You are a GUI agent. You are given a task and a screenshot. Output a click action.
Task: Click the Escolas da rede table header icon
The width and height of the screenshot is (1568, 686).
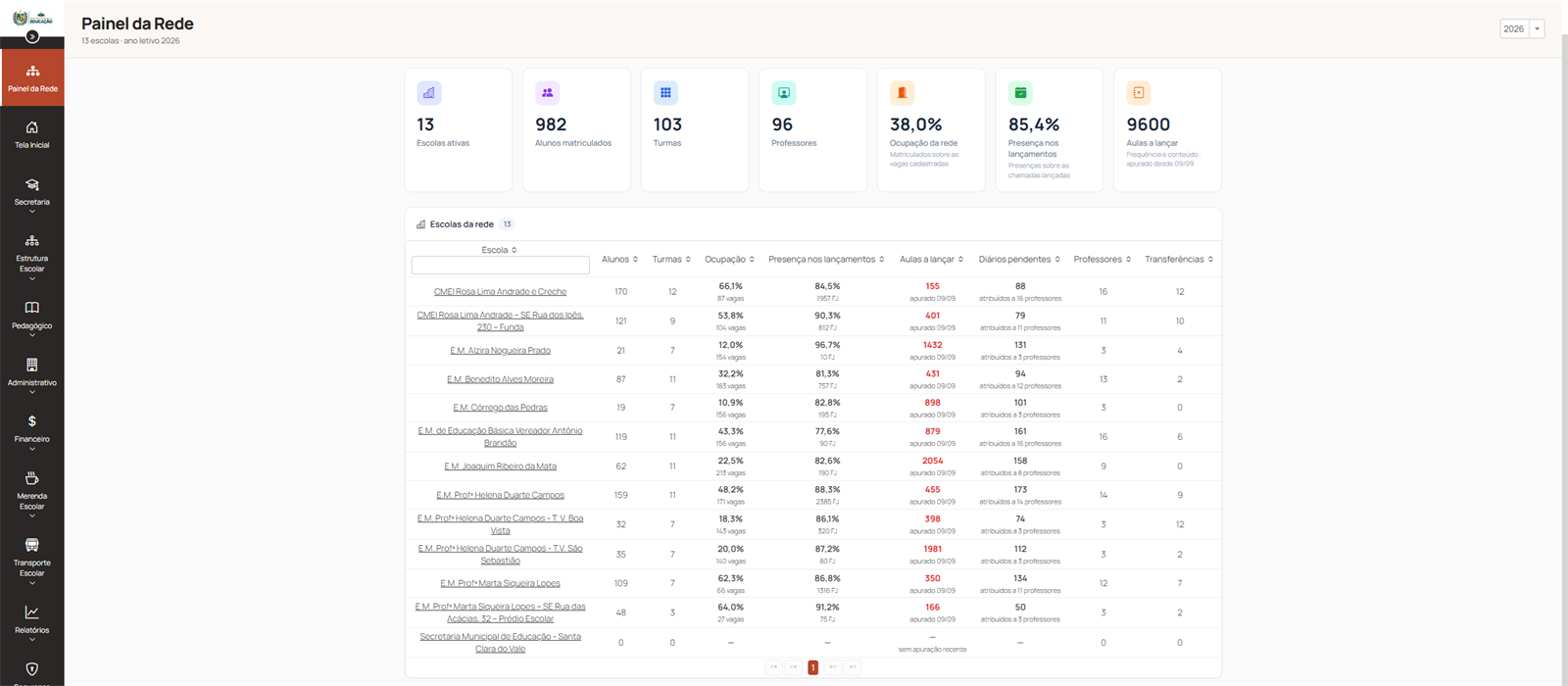coord(421,224)
